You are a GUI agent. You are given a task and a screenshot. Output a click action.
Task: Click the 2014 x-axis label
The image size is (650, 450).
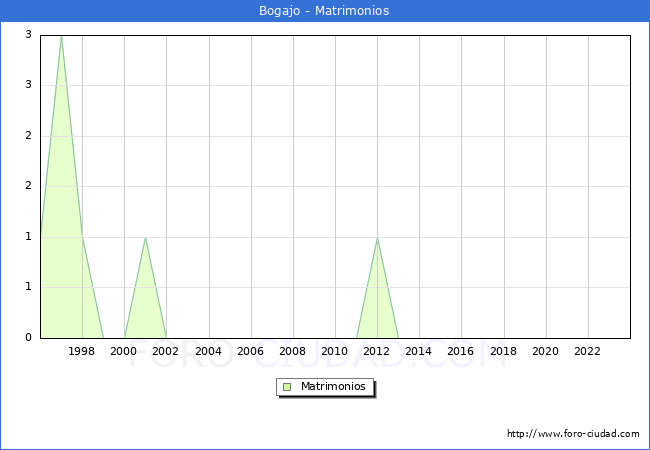coord(418,351)
